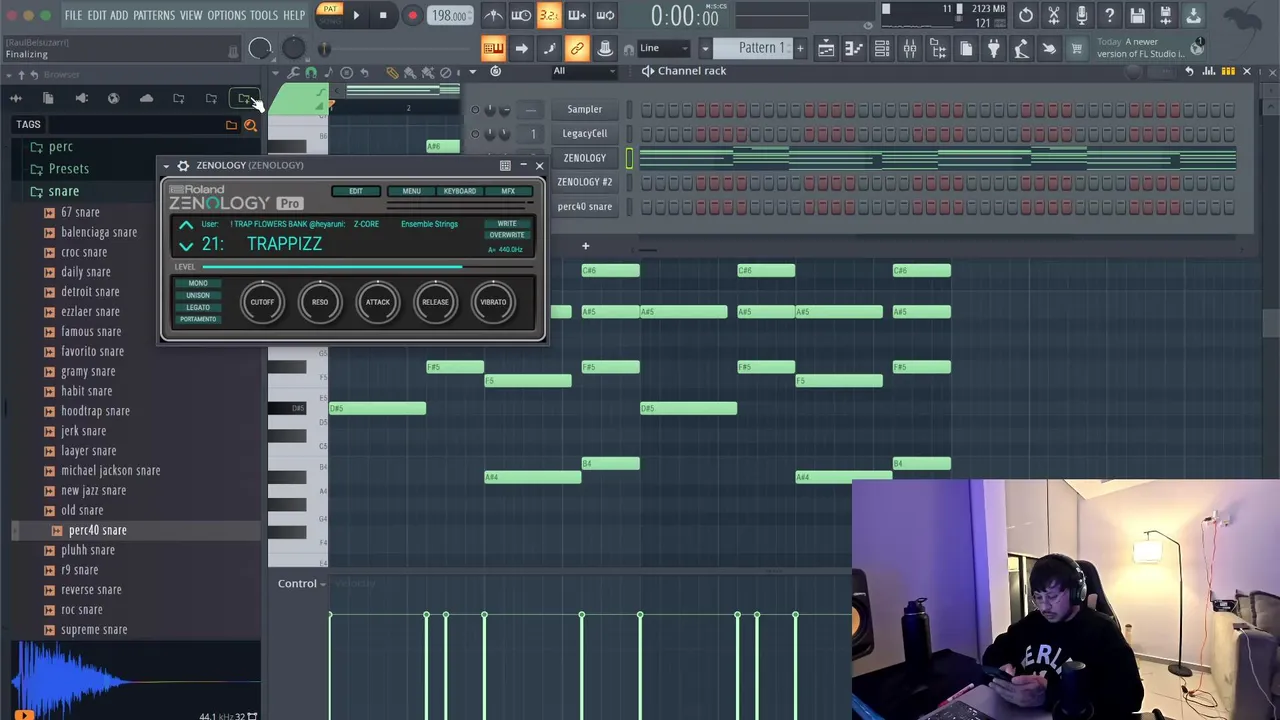Click the ZENOLOGY EDIT button
The width and height of the screenshot is (1280, 720).
(356, 191)
